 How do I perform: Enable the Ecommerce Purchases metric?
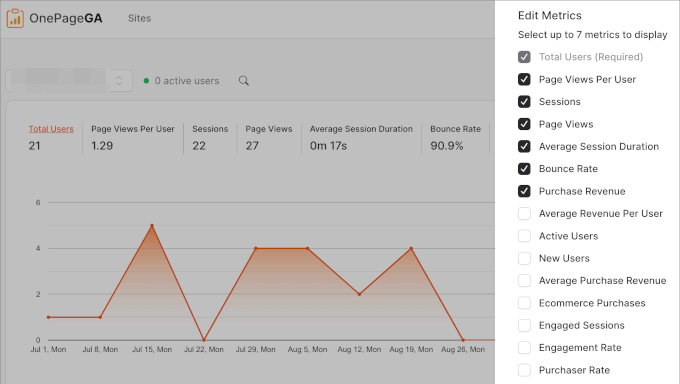click(524, 303)
